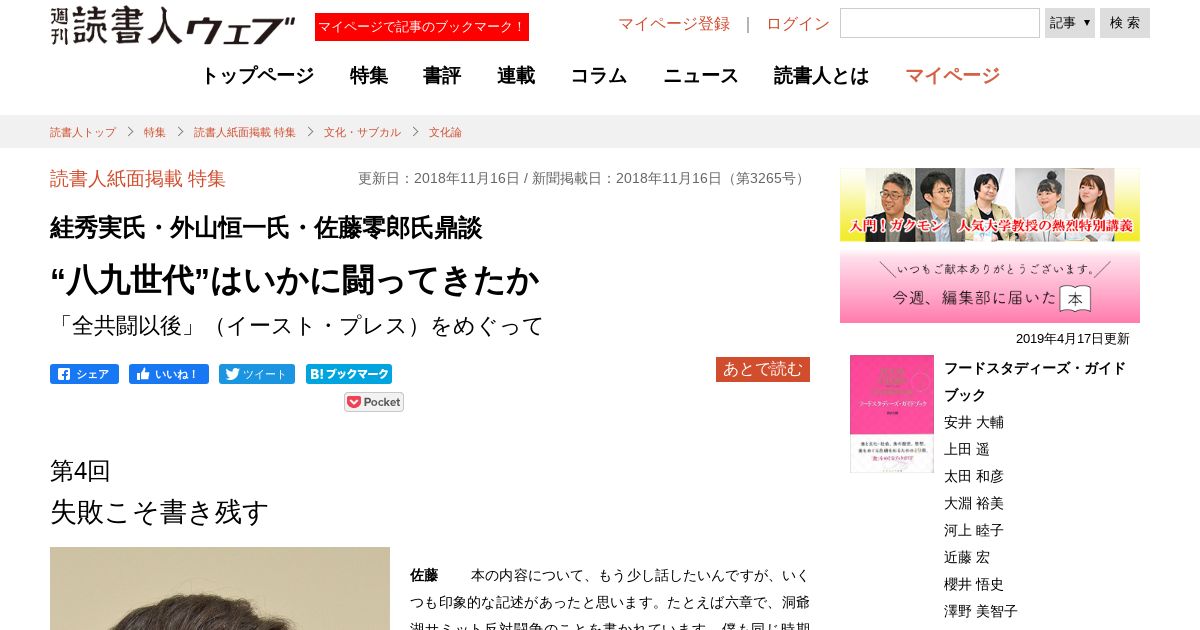
Task: Go to 特集 breadcrumb link
Action: (155, 132)
